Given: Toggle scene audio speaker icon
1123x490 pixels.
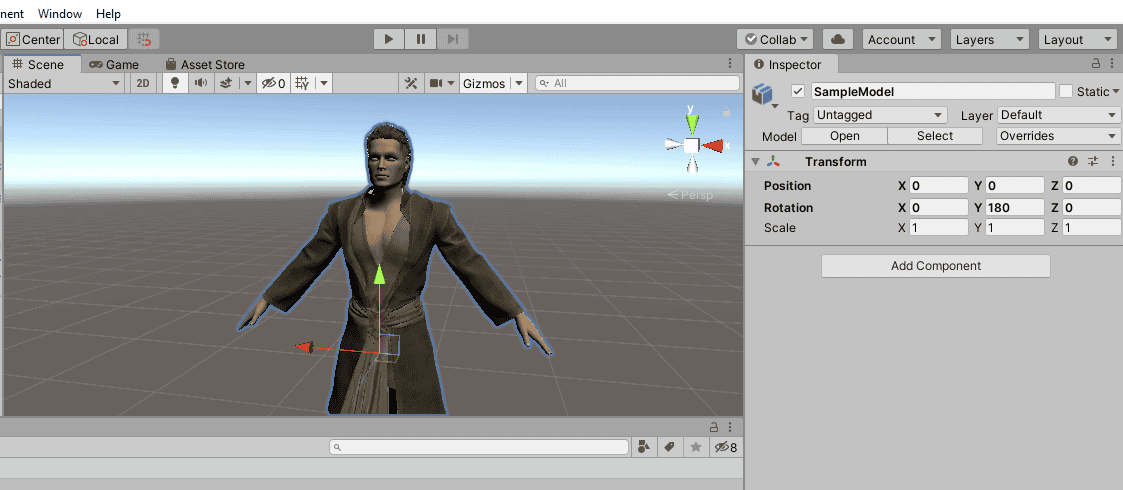Looking at the screenshot, I should coord(201,83).
